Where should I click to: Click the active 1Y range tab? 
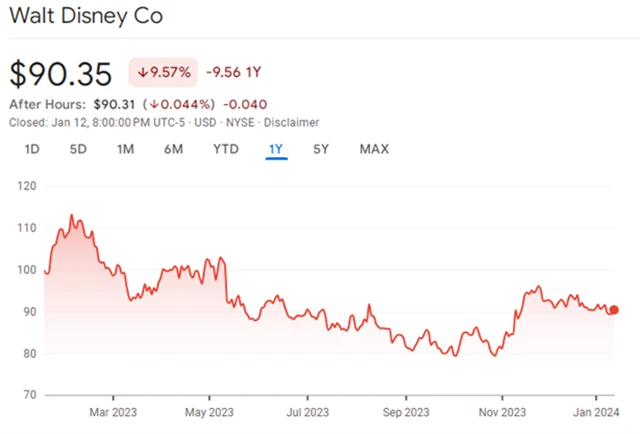pyautogui.click(x=276, y=149)
